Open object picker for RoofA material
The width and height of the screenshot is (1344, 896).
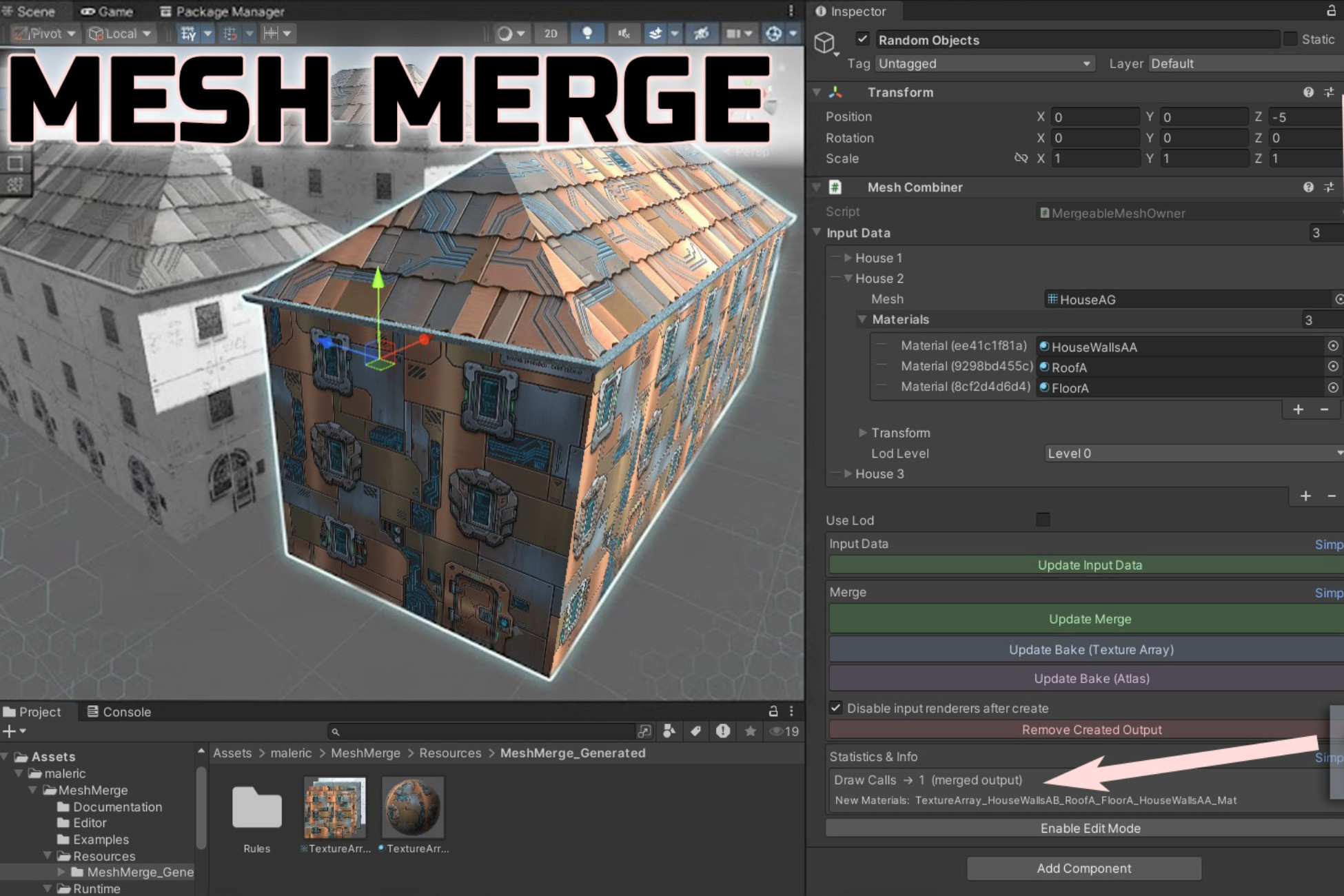1333,367
